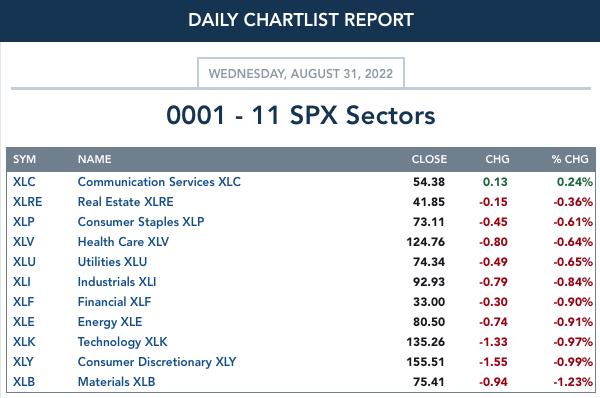Image resolution: width=600 pixels, height=398 pixels.
Task: Open Energy XLE link
Action: tap(110, 322)
